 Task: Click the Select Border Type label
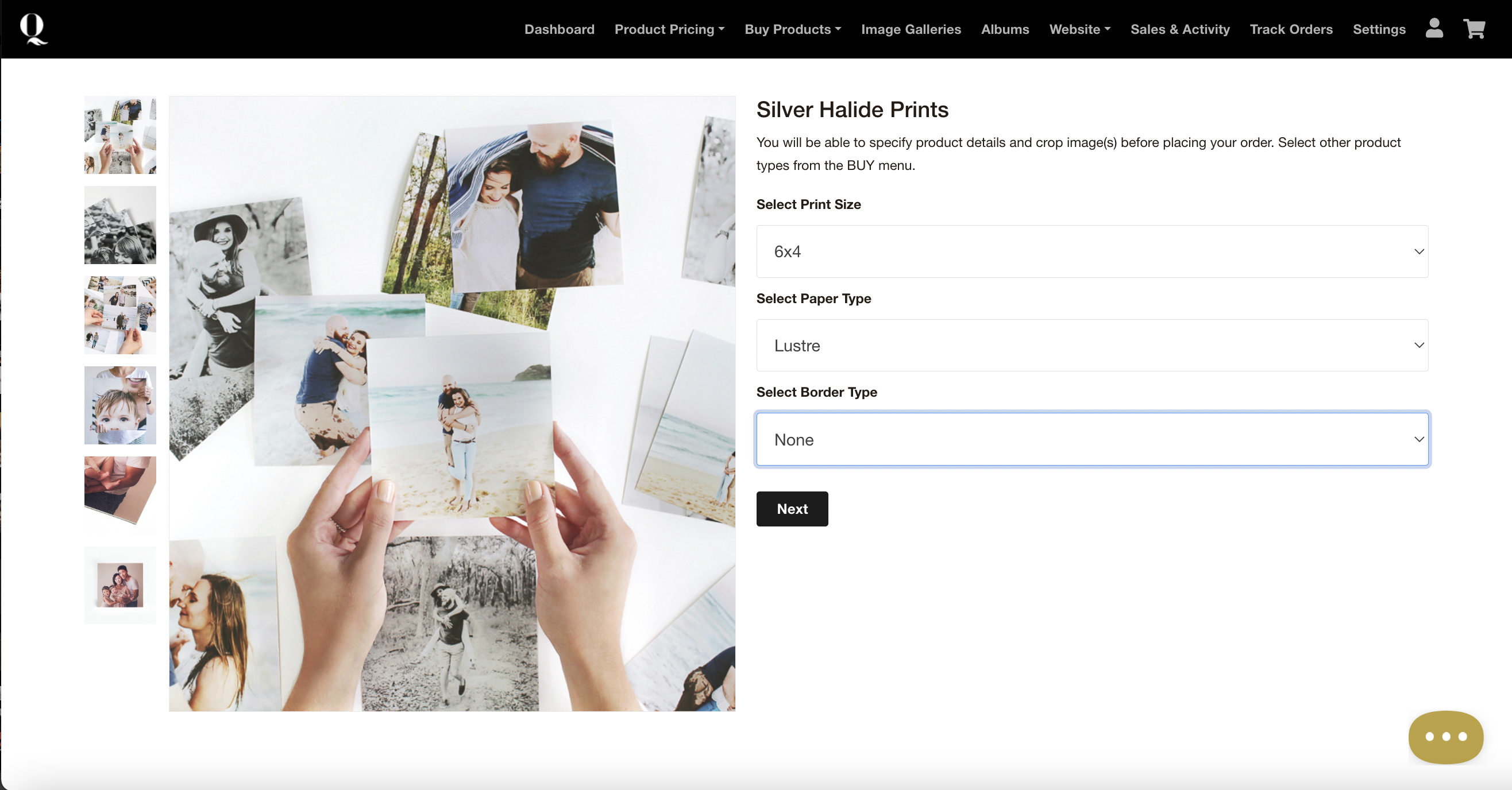tap(816, 392)
